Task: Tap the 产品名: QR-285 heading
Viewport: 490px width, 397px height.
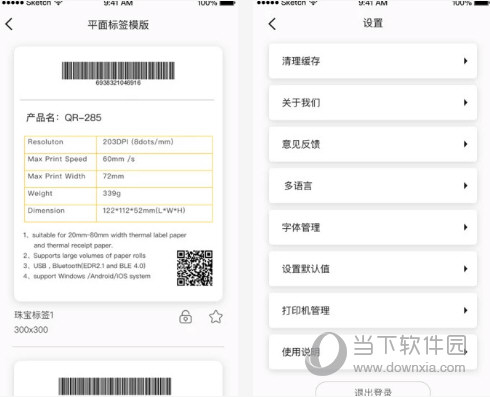Action: click(64, 118)
